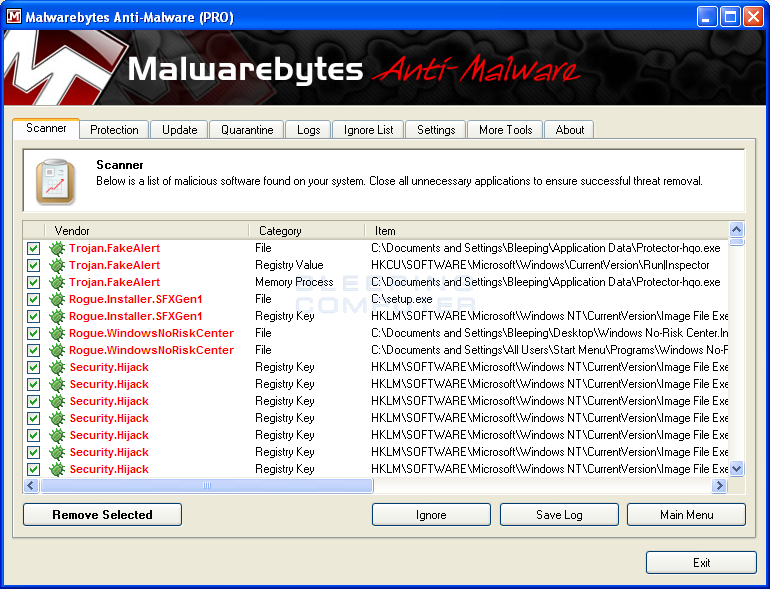Sort the list by the Vendor column header
770x589 pixels.
(146, 230)
